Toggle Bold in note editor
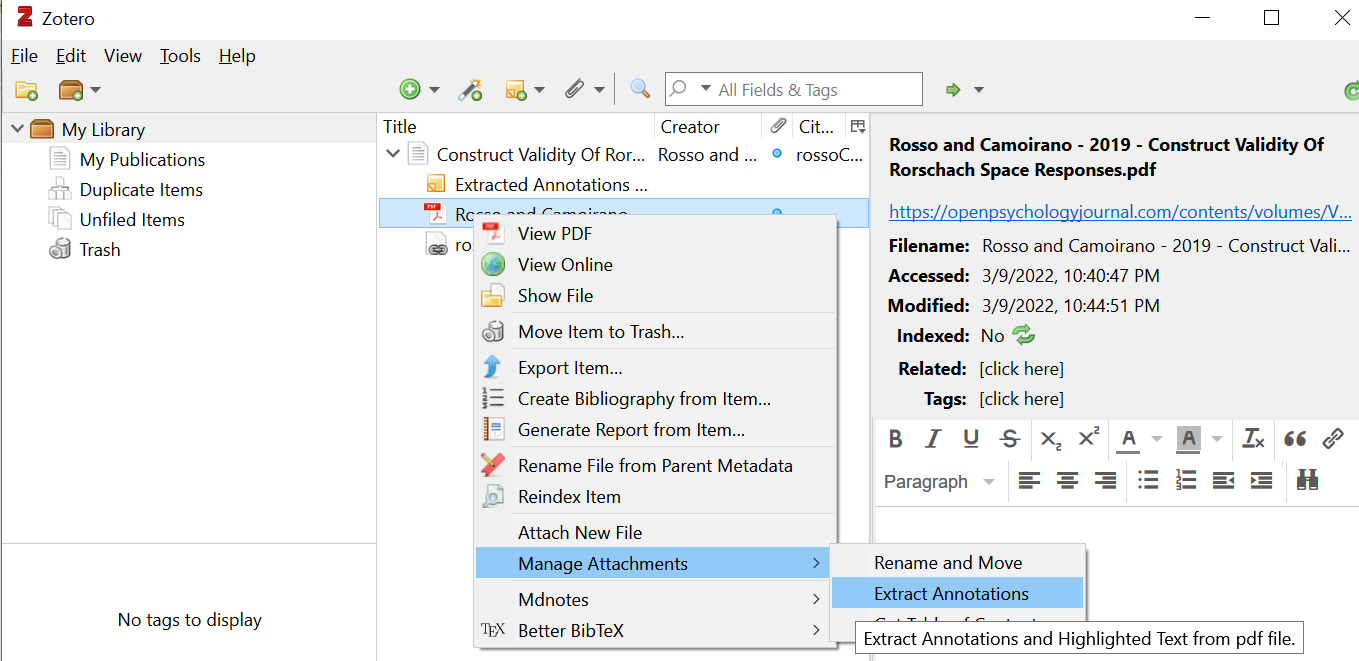Viewport: 1359px width, 661px height. coord(896,439)
